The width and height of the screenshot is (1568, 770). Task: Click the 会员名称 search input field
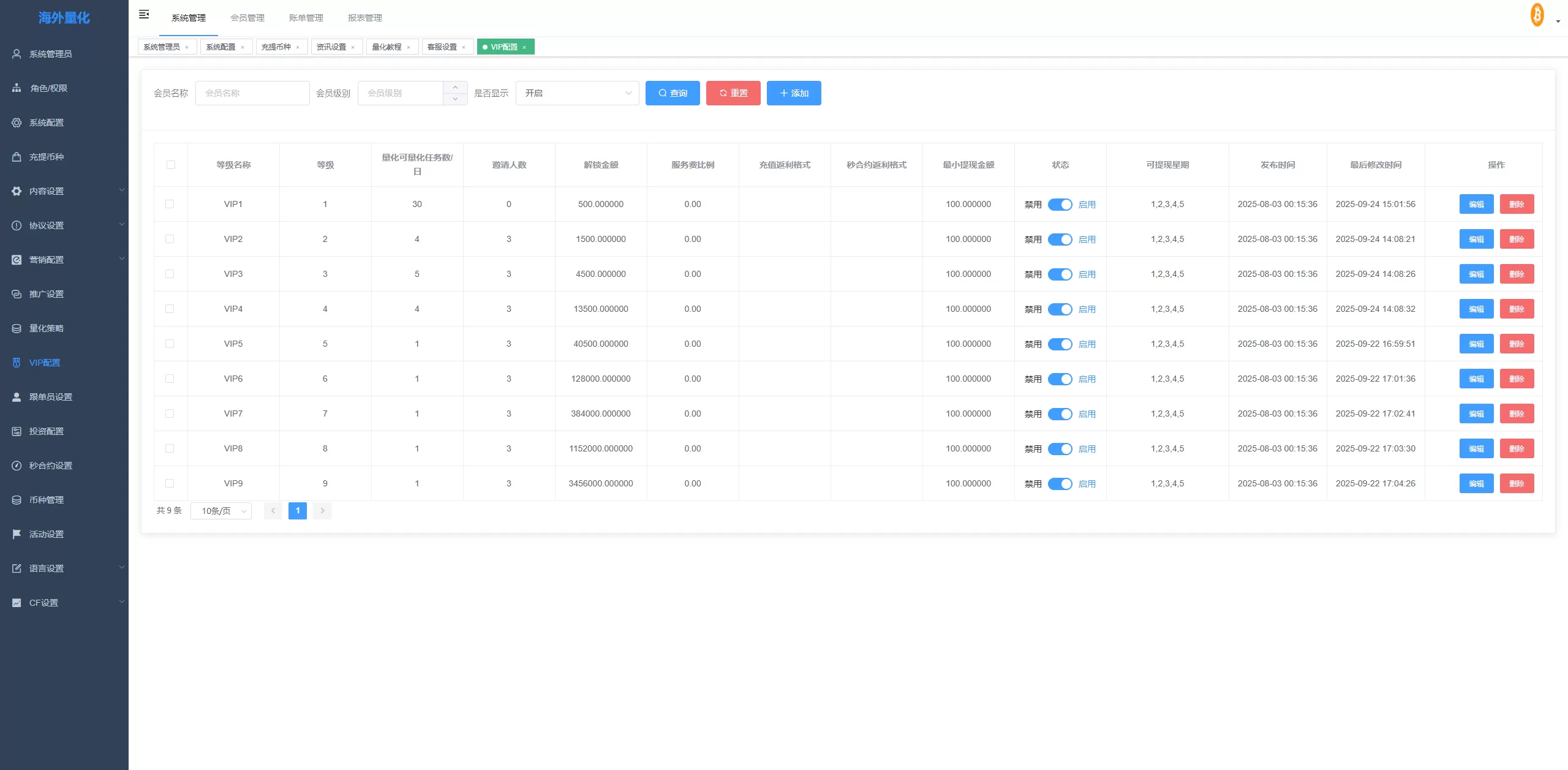click(x=252, y=93)
